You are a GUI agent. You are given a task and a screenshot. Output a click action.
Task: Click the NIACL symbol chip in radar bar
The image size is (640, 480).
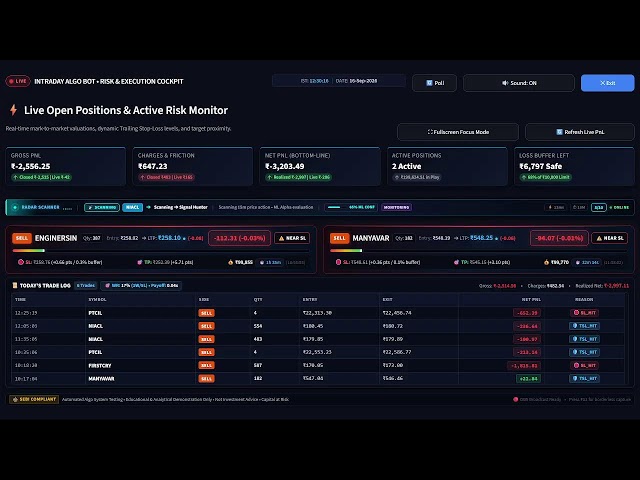tap(132, 207)
